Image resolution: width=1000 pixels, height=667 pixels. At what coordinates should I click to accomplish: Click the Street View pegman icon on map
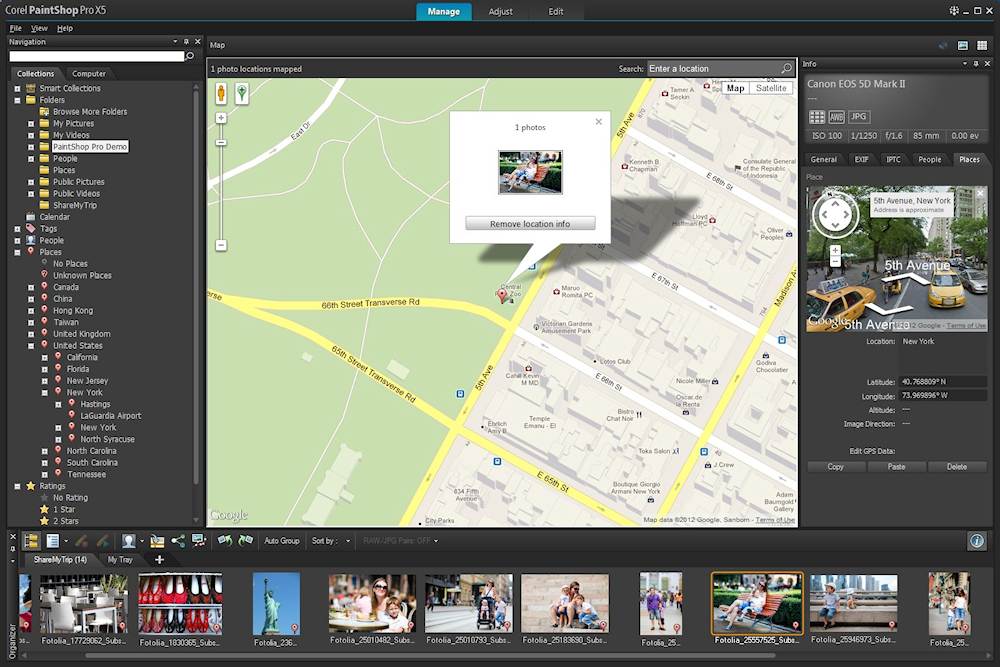point(221,94)
